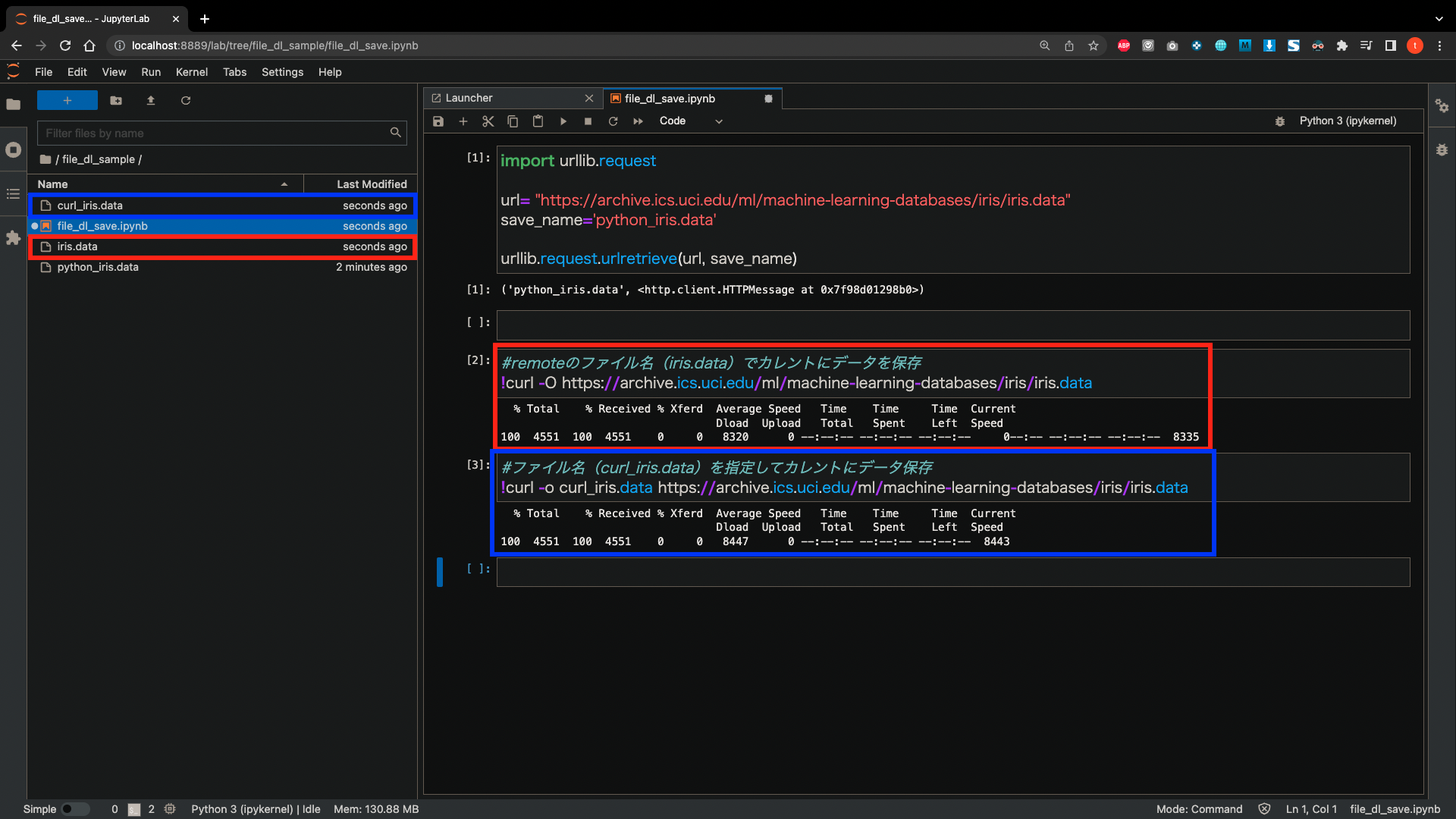Open the Kernel menu
This screenshot has width=1456, height=819.
[x=191, y=72]
